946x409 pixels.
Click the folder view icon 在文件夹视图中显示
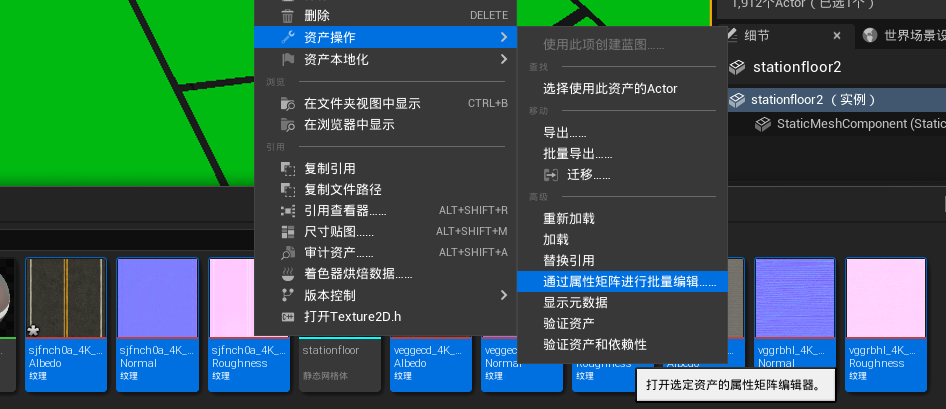tap(287, 104)
